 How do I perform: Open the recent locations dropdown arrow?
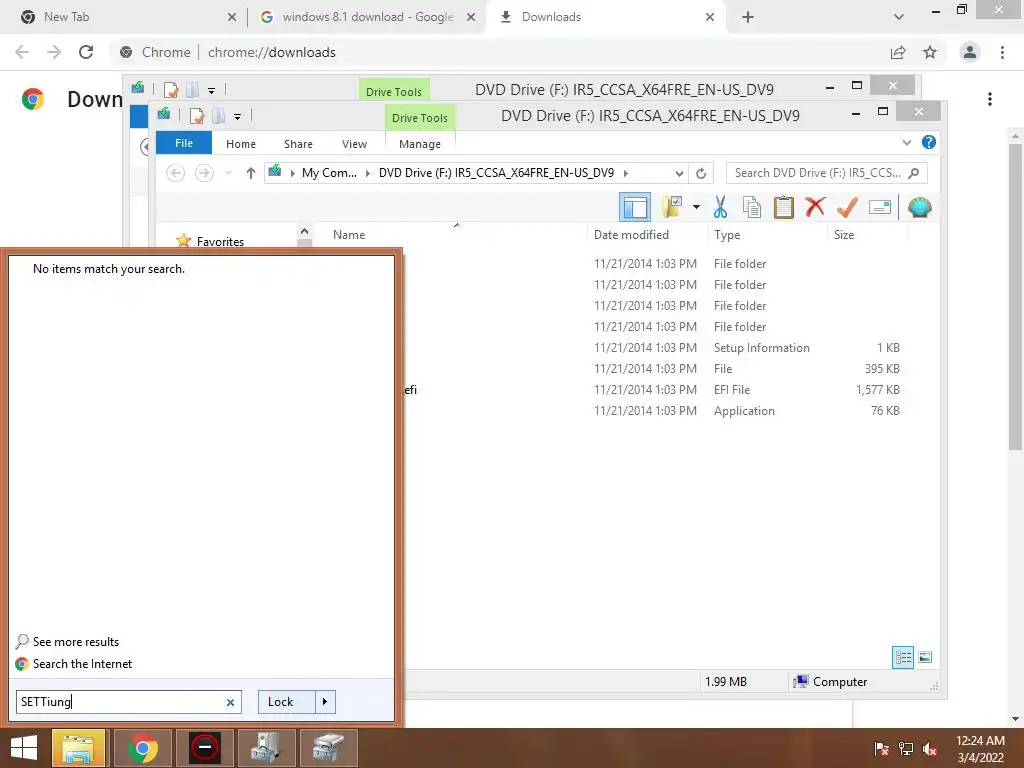click(x=228, y=173)
